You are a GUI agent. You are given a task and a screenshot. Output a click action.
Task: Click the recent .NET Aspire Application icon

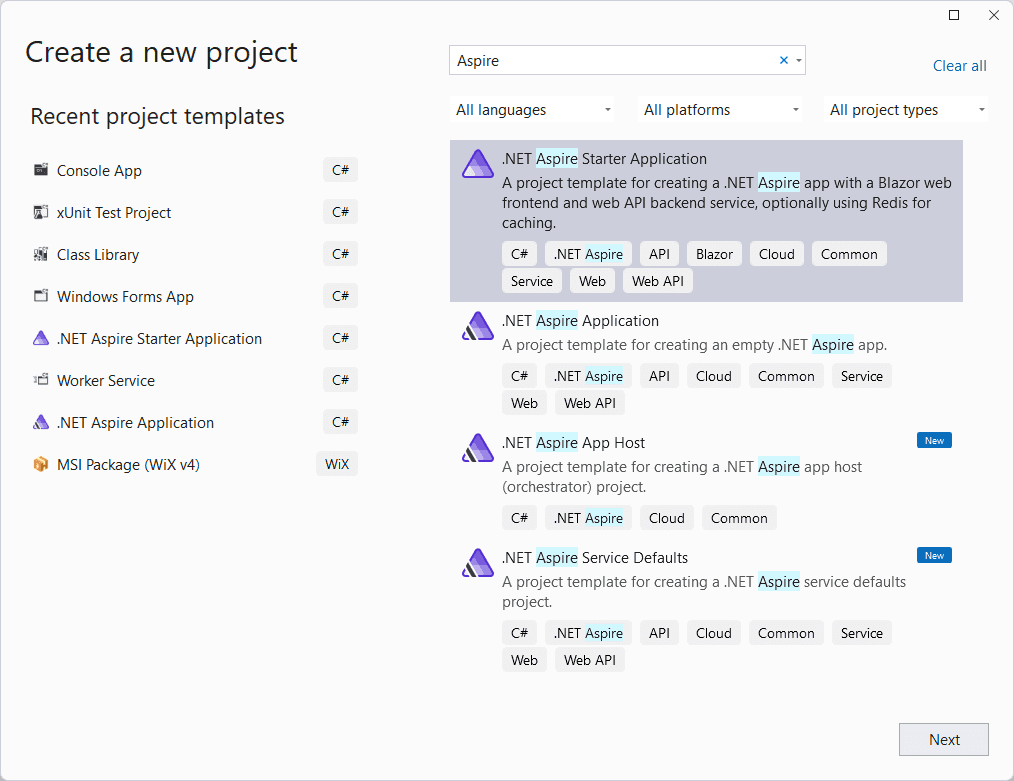pyautogui.click(x=41, y=422)
